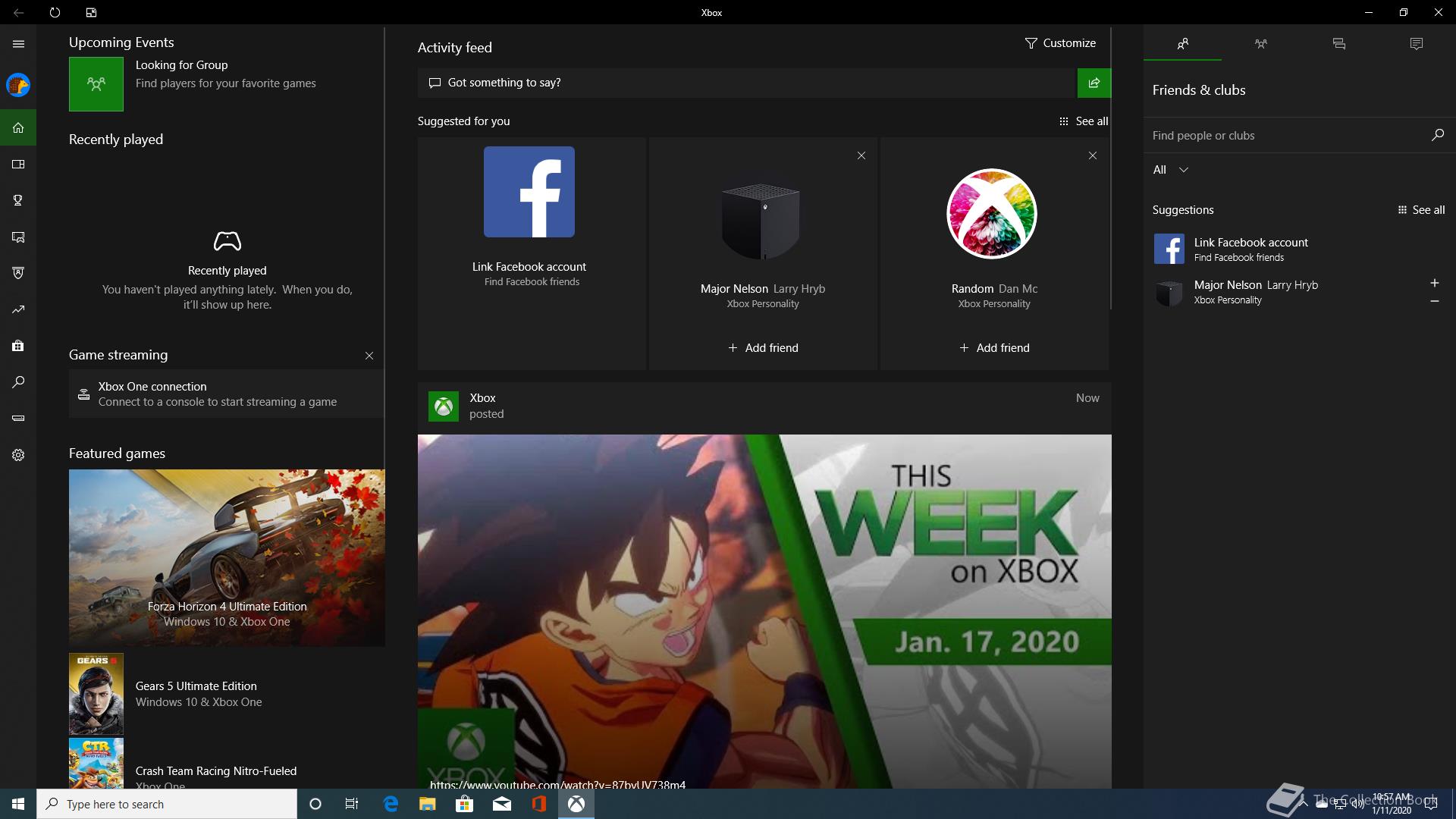Open the hamburger navigation menu
Image resolution: width=1456 pixels, height=819 pixels.
point(18,44)
